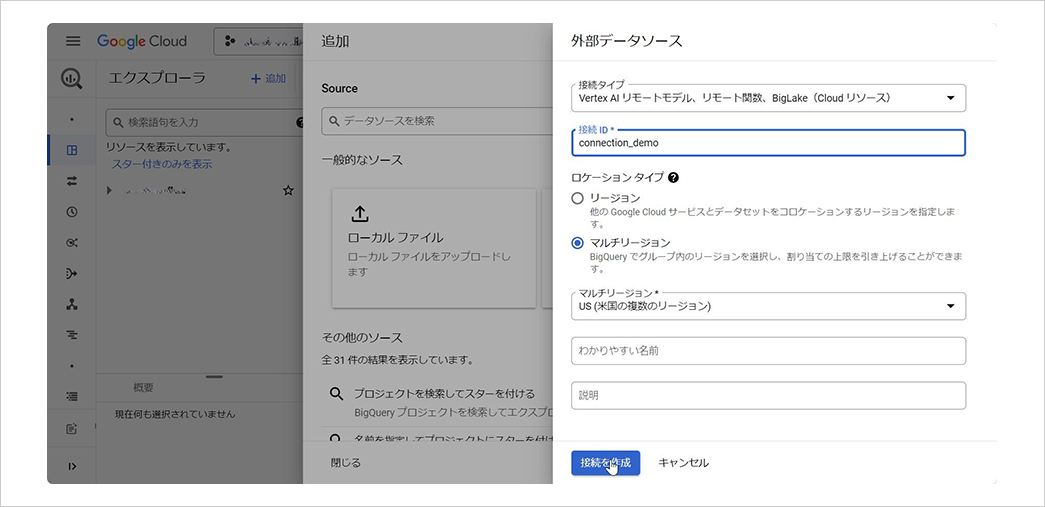The image size is (1045, 507).
Task: Click the わかりやすい名前 input field
Action: (x=768, y=350)
